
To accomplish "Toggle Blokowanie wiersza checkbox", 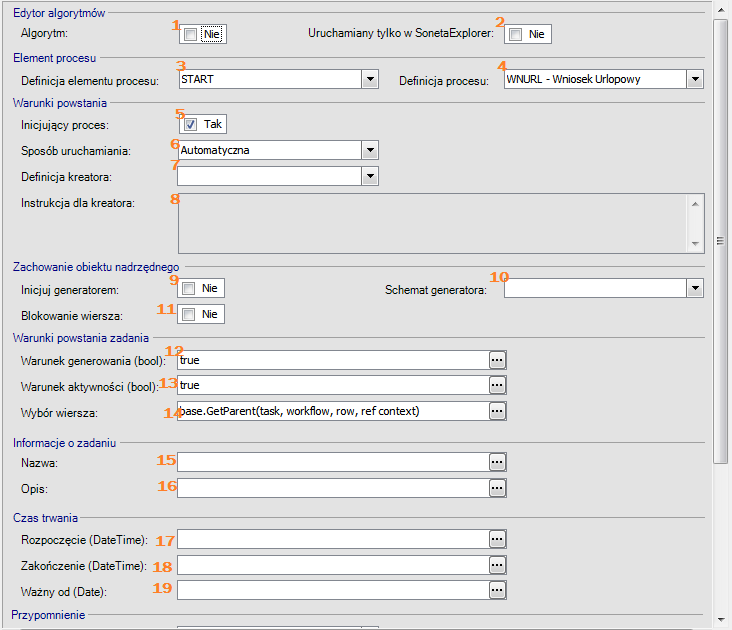I will click(x=189, y=315).
